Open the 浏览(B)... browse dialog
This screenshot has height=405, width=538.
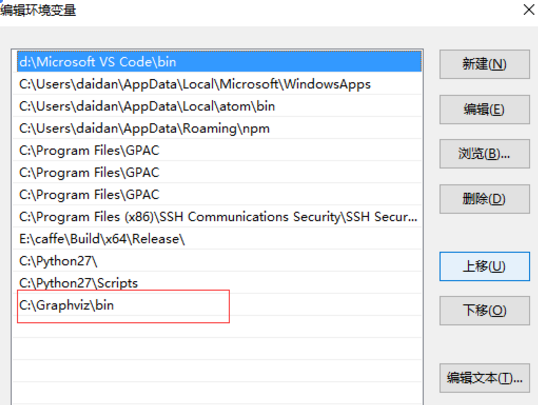coord(484,154)
